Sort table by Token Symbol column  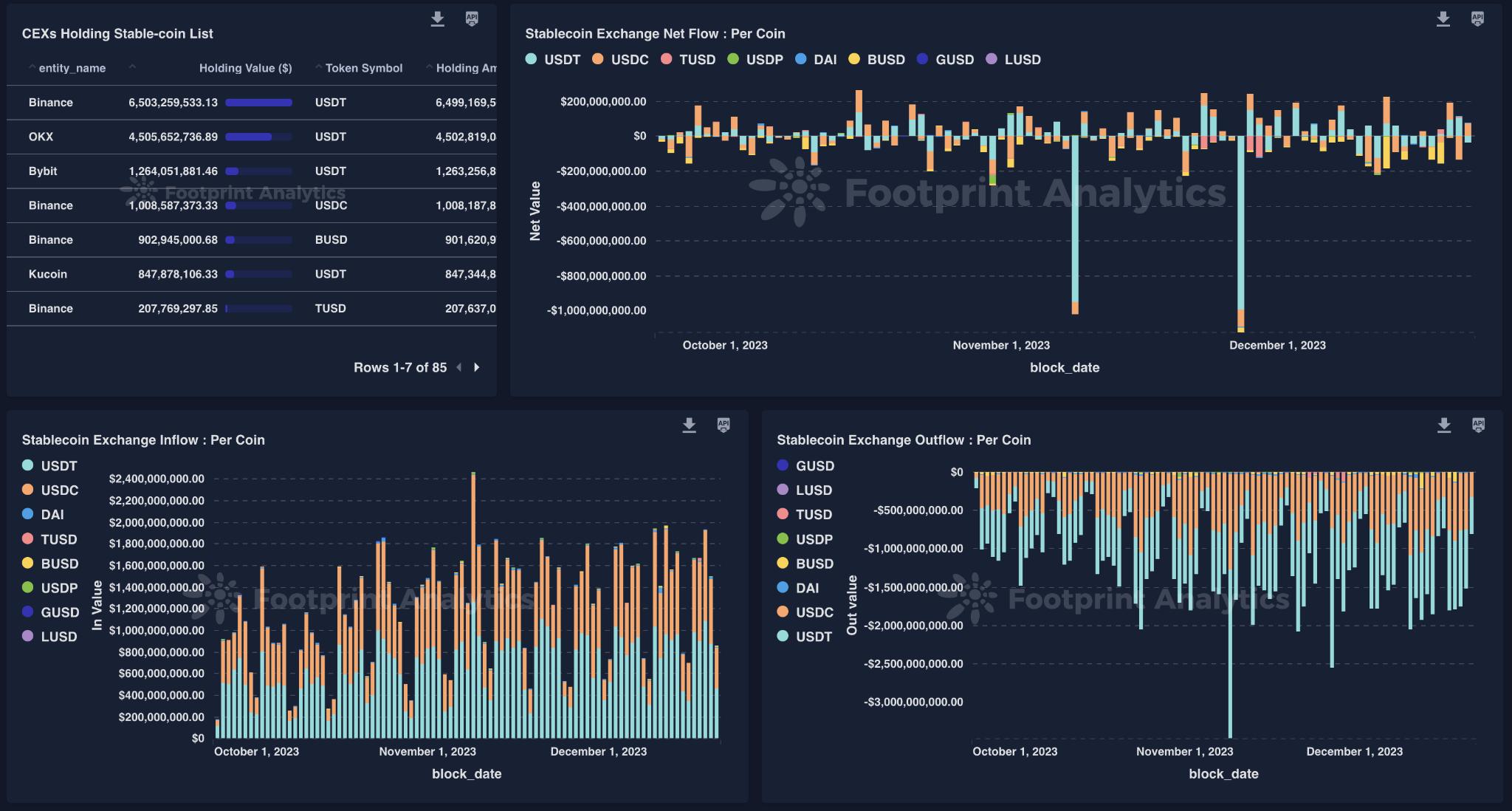pos(363,68)
